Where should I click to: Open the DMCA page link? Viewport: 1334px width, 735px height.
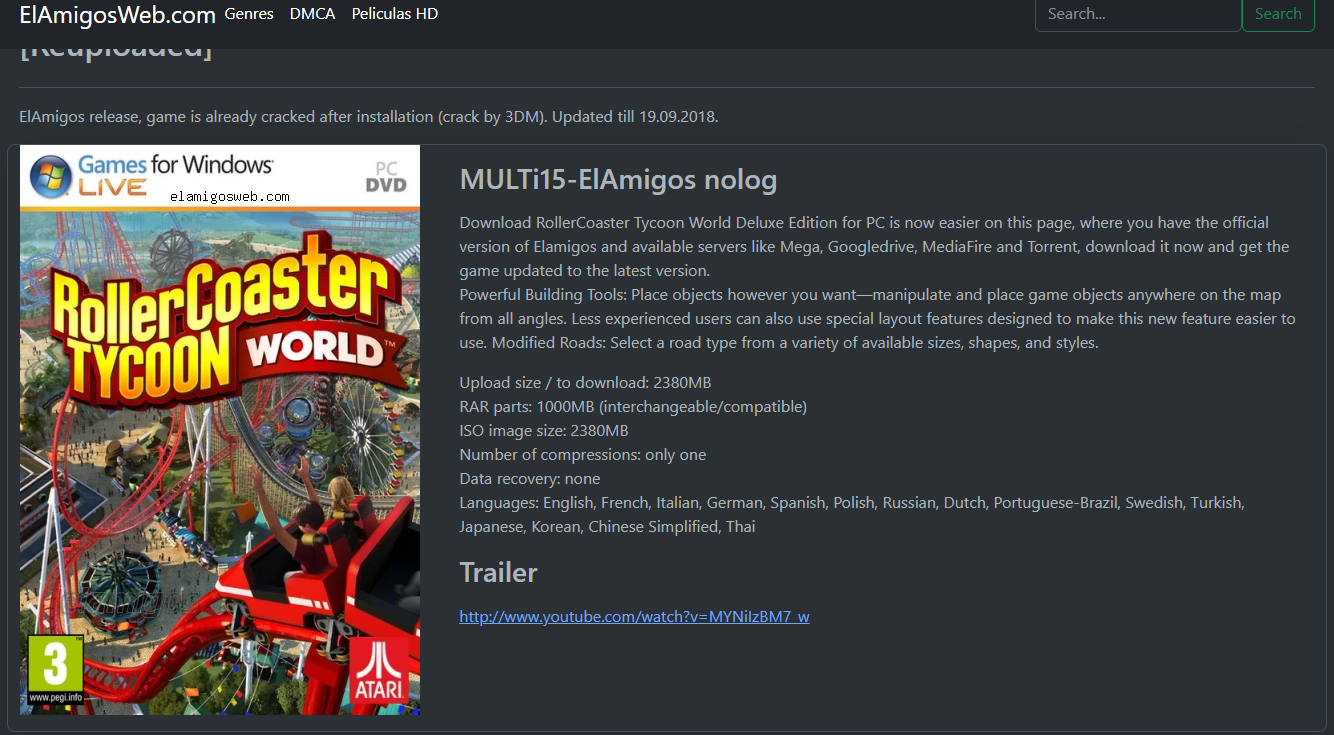coord(312,14)
